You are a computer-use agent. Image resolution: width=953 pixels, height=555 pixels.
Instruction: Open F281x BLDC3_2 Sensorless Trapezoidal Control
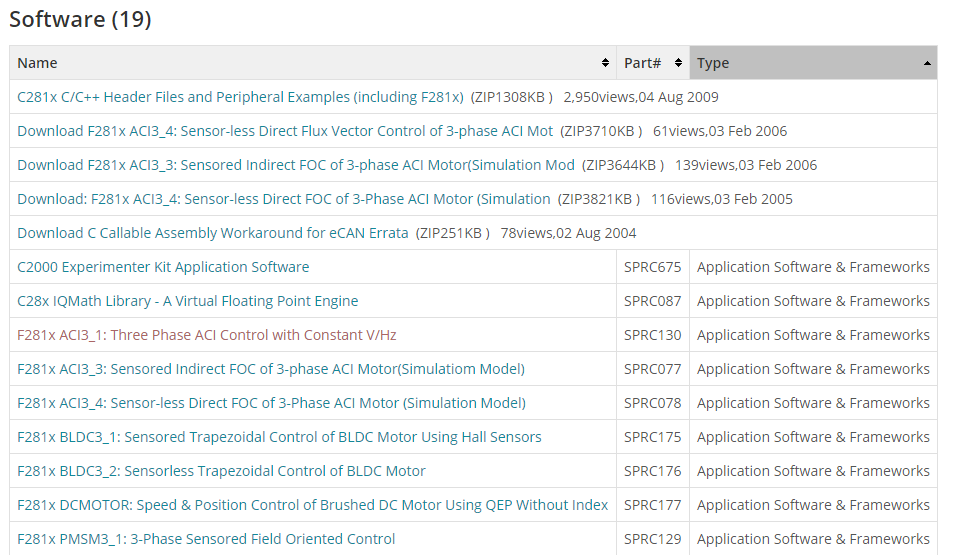[x=221, y=471]
